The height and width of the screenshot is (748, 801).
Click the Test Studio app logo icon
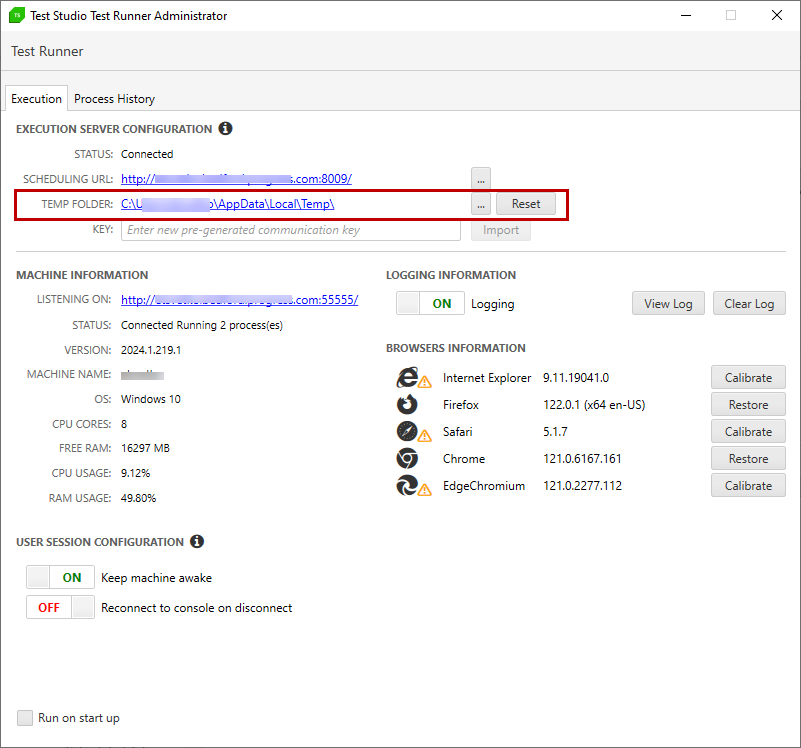point(16,15)
